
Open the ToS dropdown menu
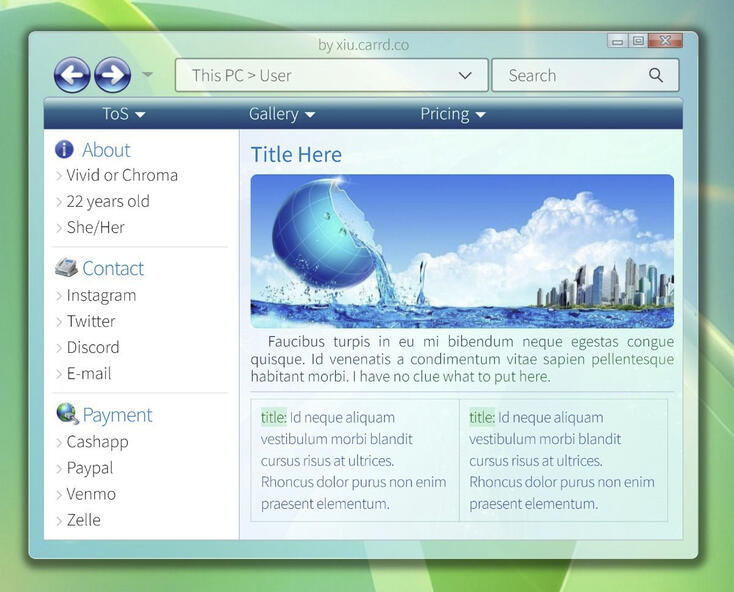point(124,114)
